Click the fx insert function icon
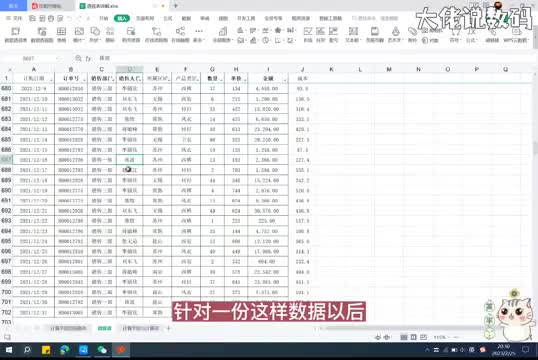The height and width of the screenshot is (360, 538). pyautogui.click(x=89, y=58)
